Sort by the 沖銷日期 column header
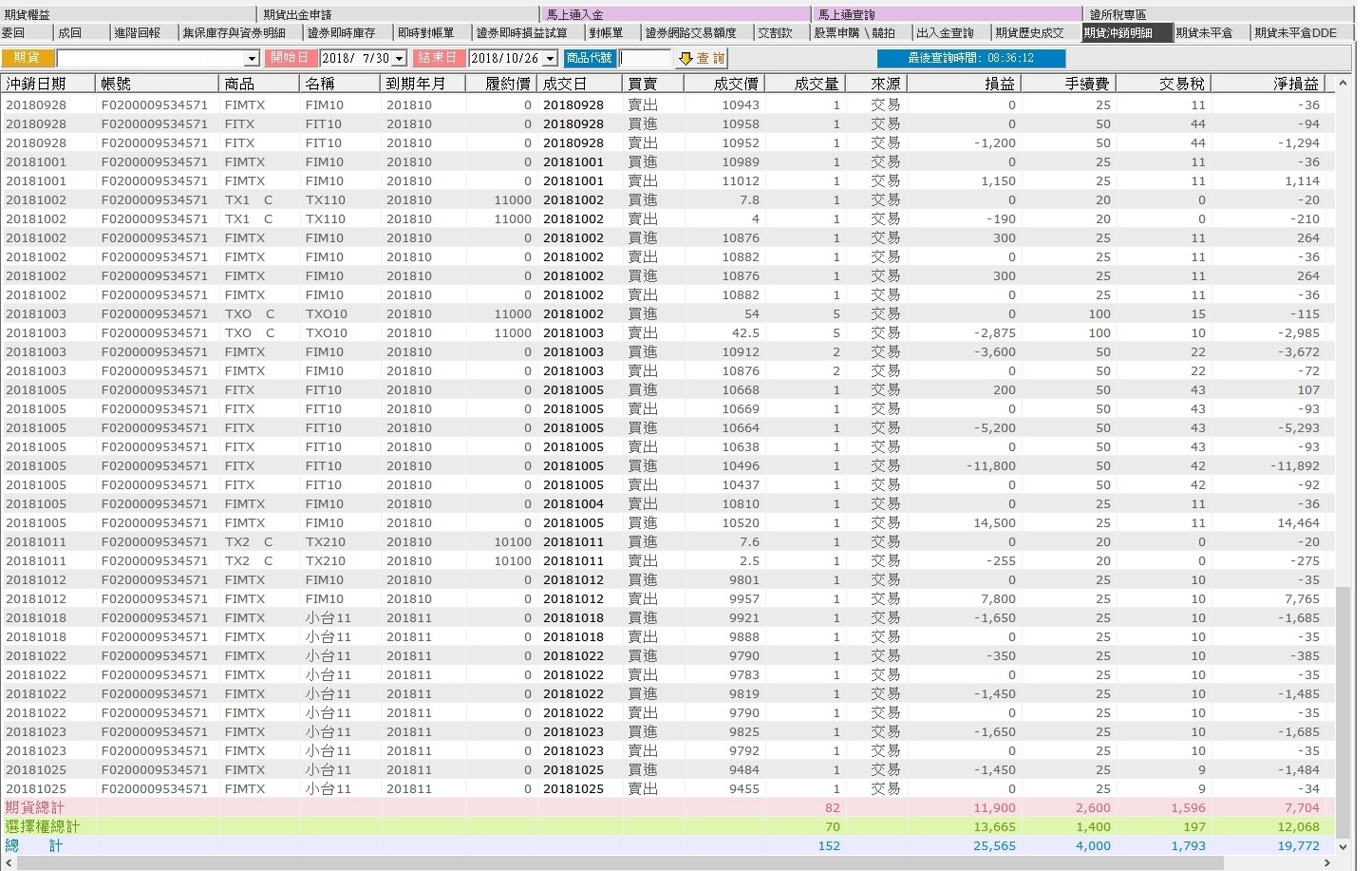1372x871 pixels. (x=47, y=84)
